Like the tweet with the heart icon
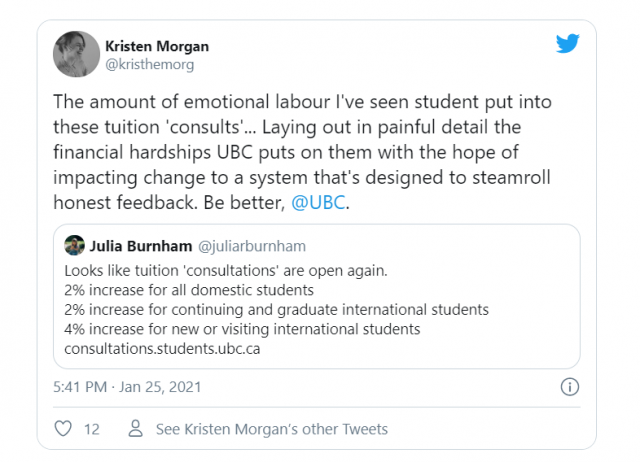The image size is (640, 462). click(x=64, y=429)
